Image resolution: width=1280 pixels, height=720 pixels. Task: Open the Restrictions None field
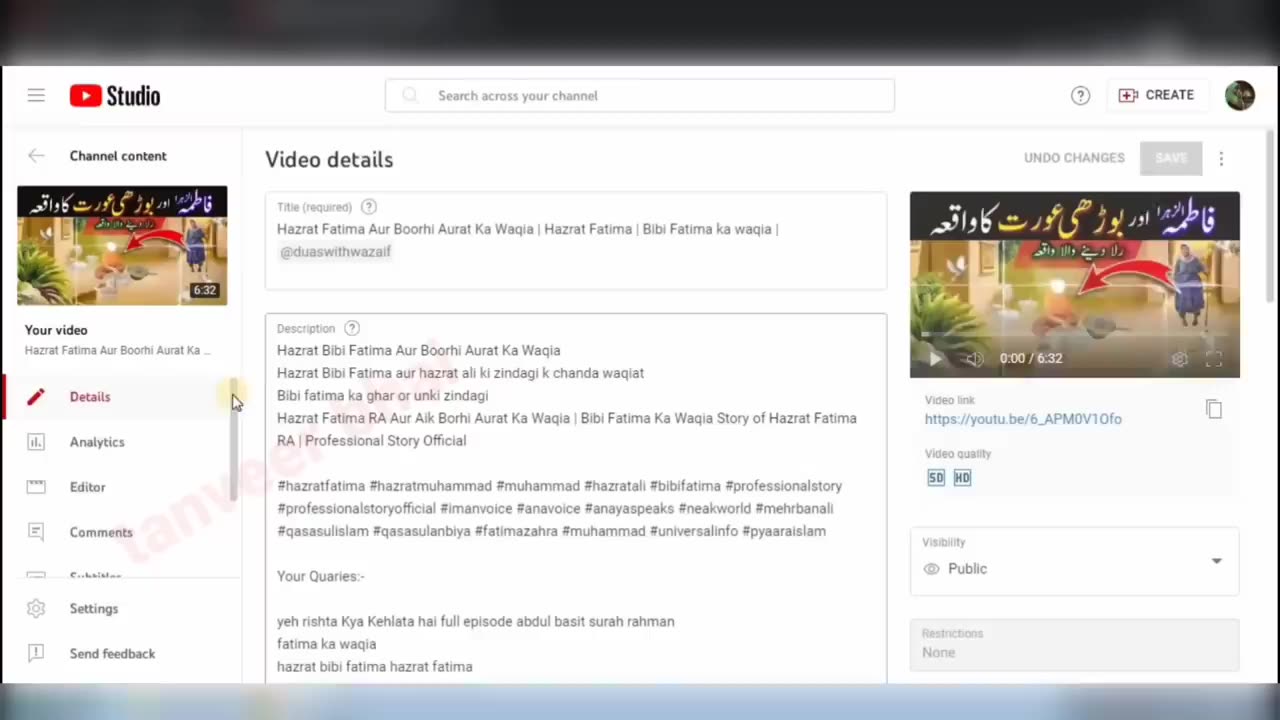(x=1074, y=643)
